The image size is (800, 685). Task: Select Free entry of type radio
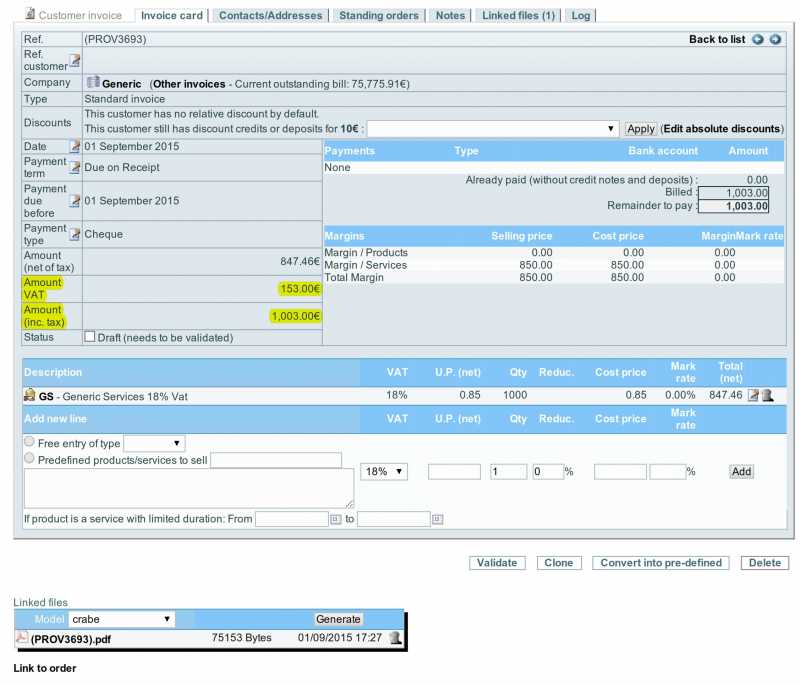[x=29, y=442]
